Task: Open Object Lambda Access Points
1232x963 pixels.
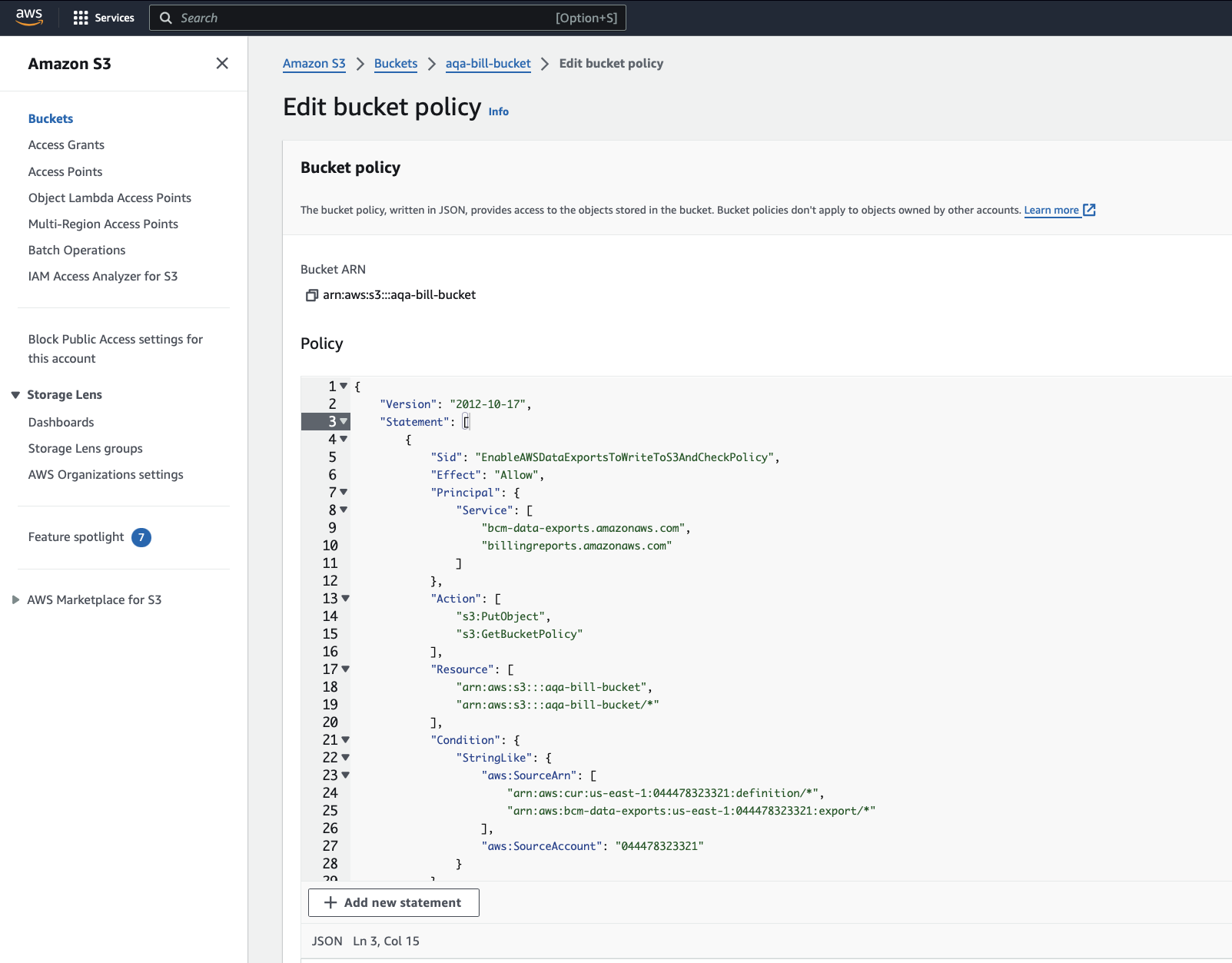Action: pyautogui.click(x=110, y=198)
